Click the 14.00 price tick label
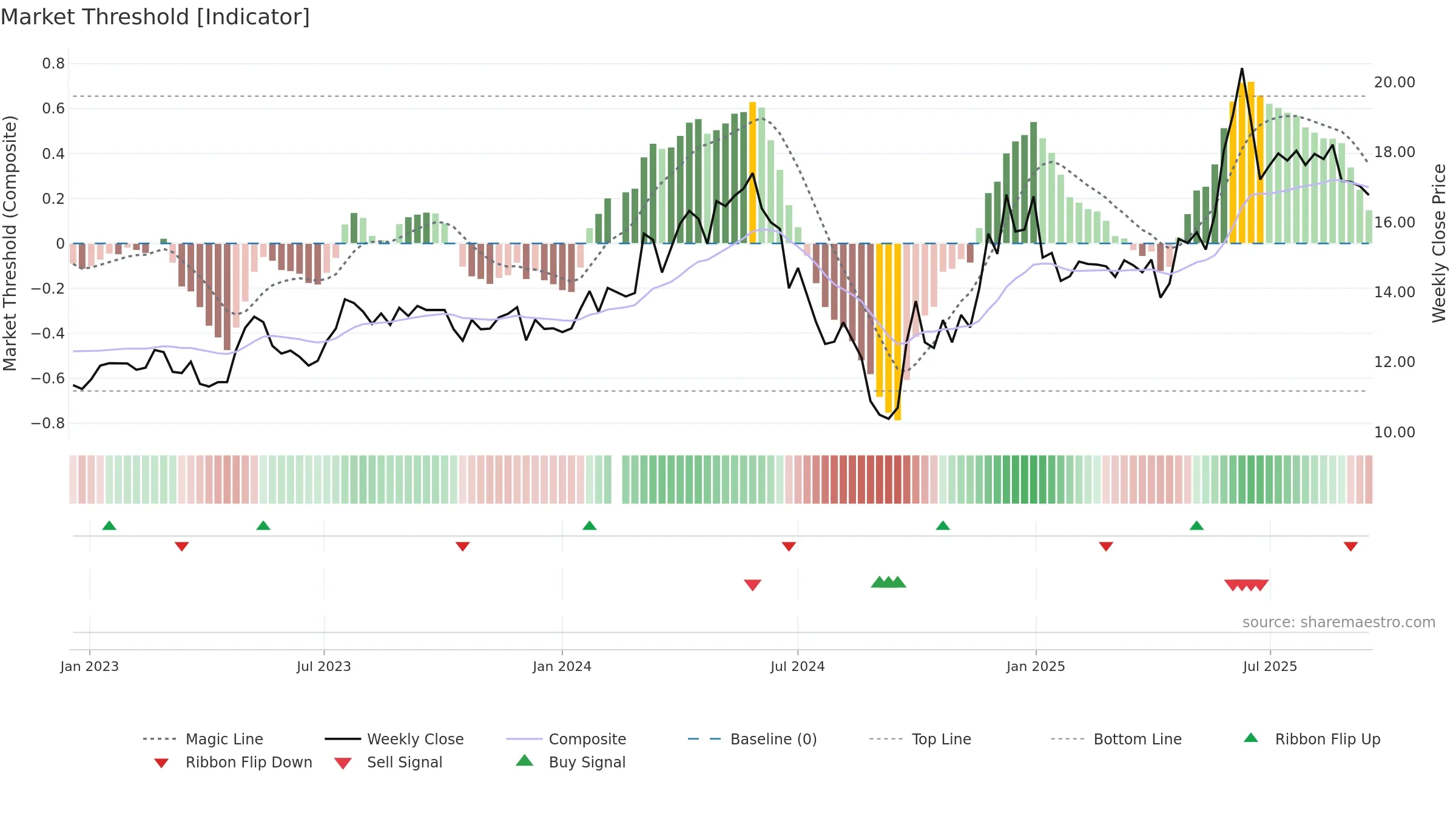This screenshot has height=819, width=1456. click(x=1395, y=292)
